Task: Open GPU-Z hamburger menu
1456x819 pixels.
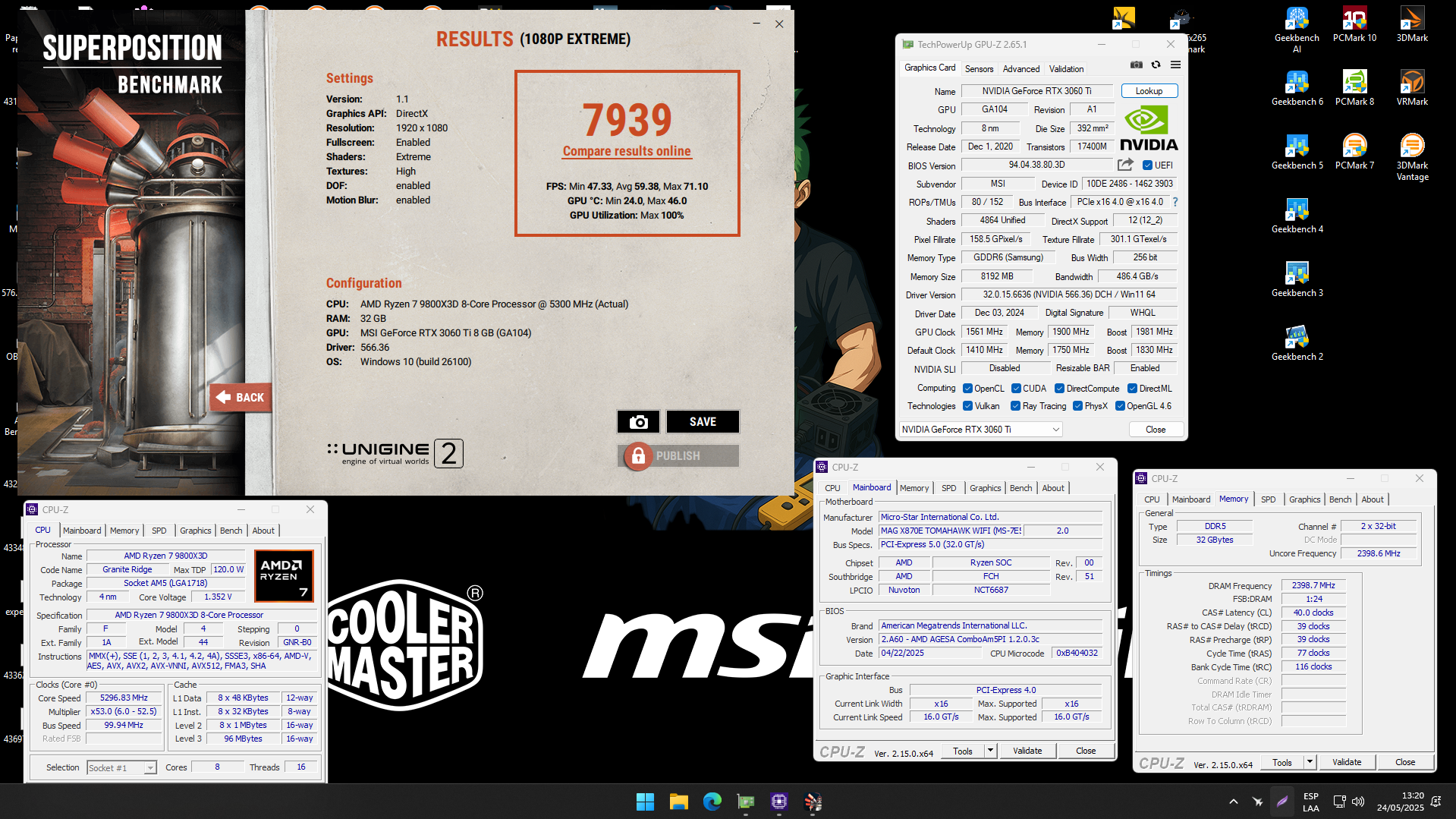Action: pos(1175,65)
